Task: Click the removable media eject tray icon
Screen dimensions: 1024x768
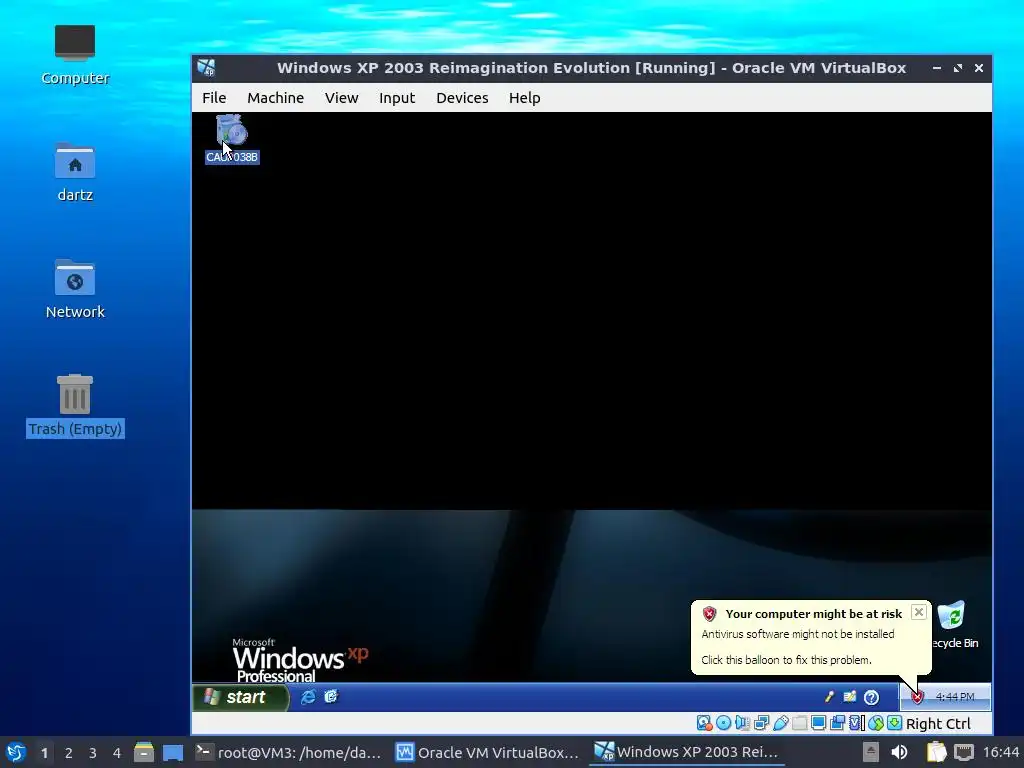Action: click(871, 752)
